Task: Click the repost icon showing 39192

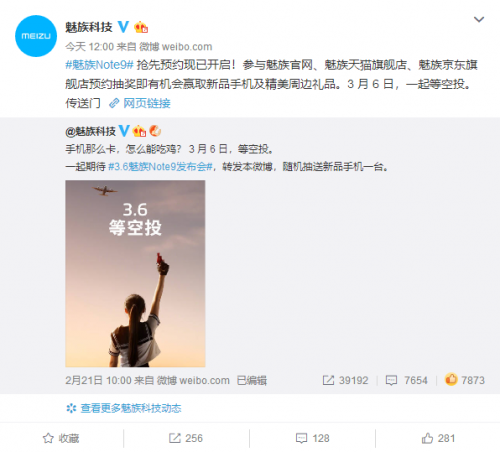Action: [328, 380]
